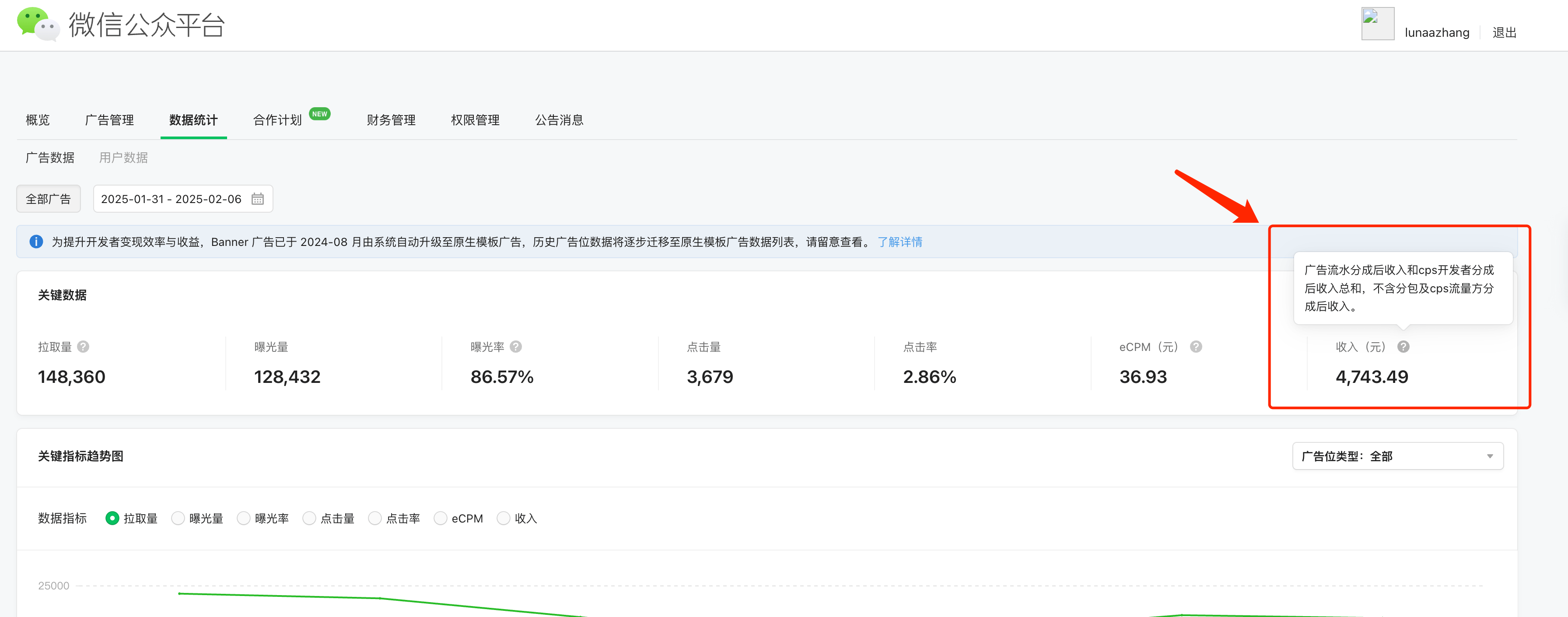Click the lunaazhang username
The height and width of the screenshot is (617, 1568).
coord(1436,32)
